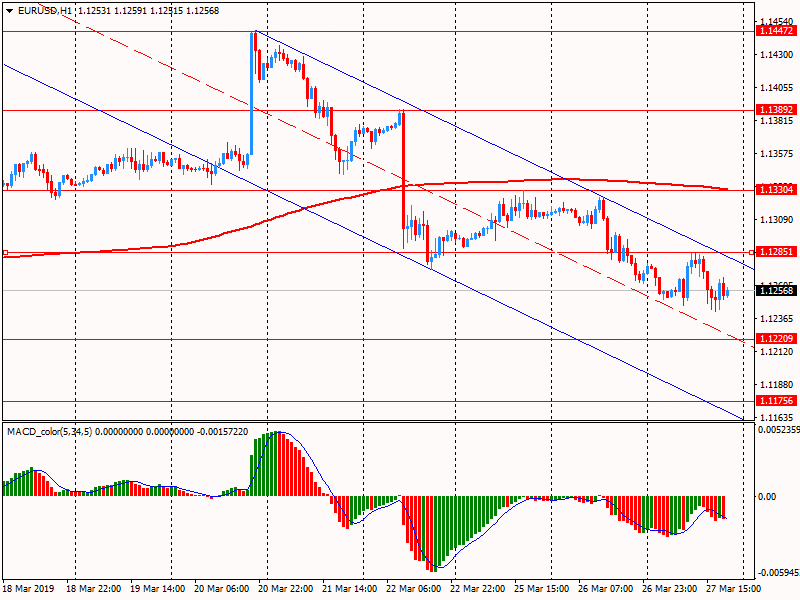This screenshot has width=800, height=600.
Task: Click the 21 Mar 14:00 time label
Action: (349, 589)
